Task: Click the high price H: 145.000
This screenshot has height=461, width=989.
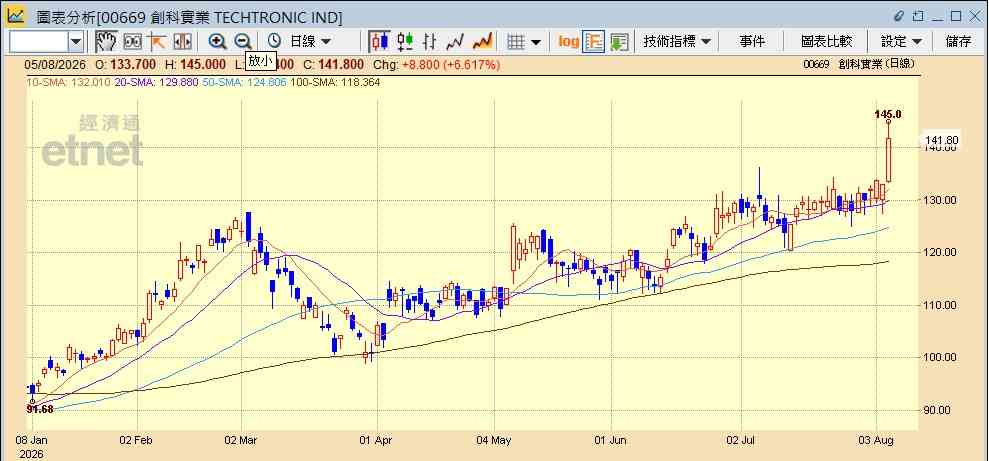Action: 196,64
